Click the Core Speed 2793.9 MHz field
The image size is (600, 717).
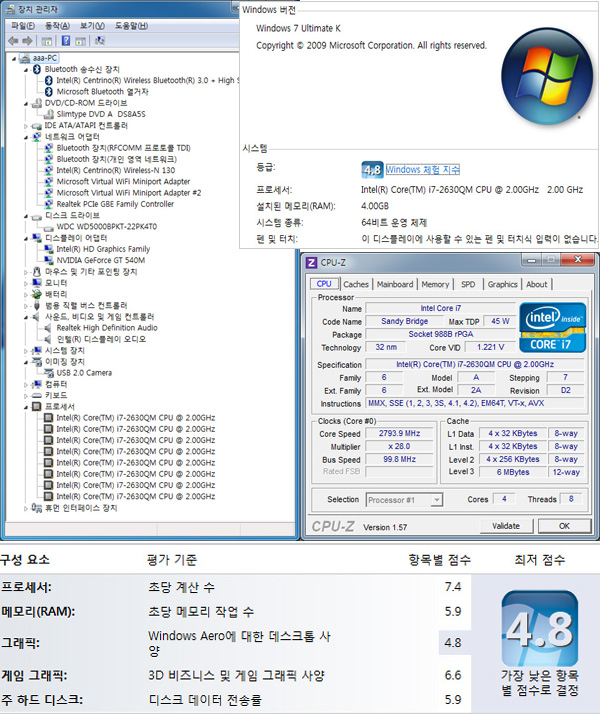pos(399,433)
